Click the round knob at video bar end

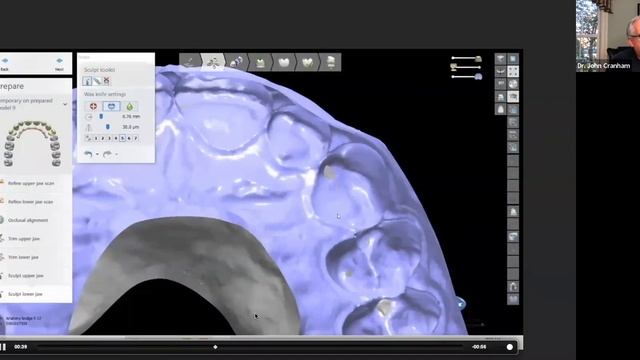tap(509, 347)
